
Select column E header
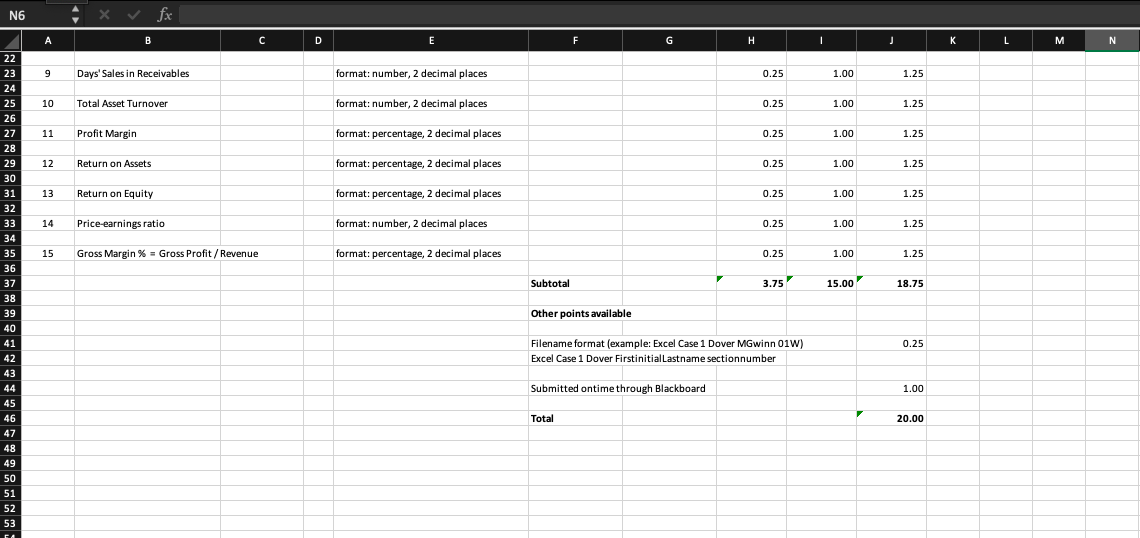click(431, 42)
